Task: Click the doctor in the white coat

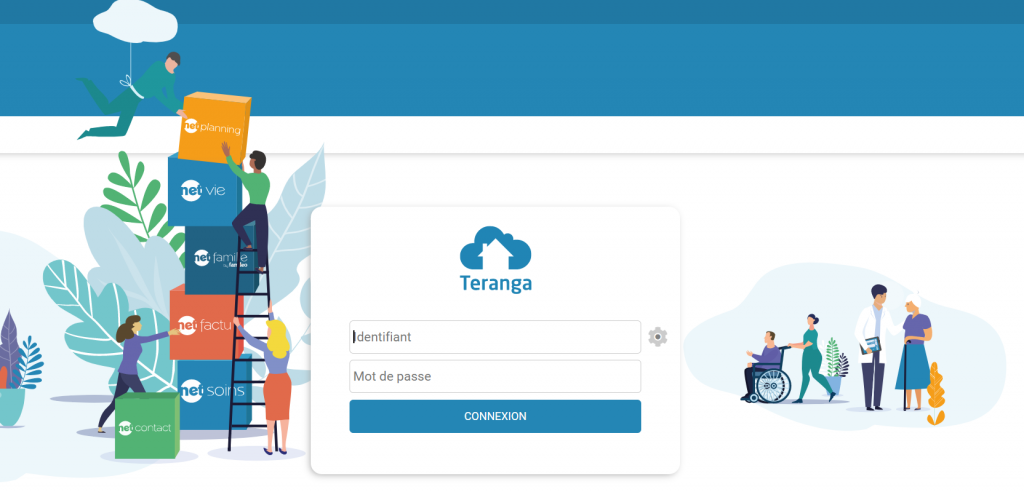Action: (873, 345)
